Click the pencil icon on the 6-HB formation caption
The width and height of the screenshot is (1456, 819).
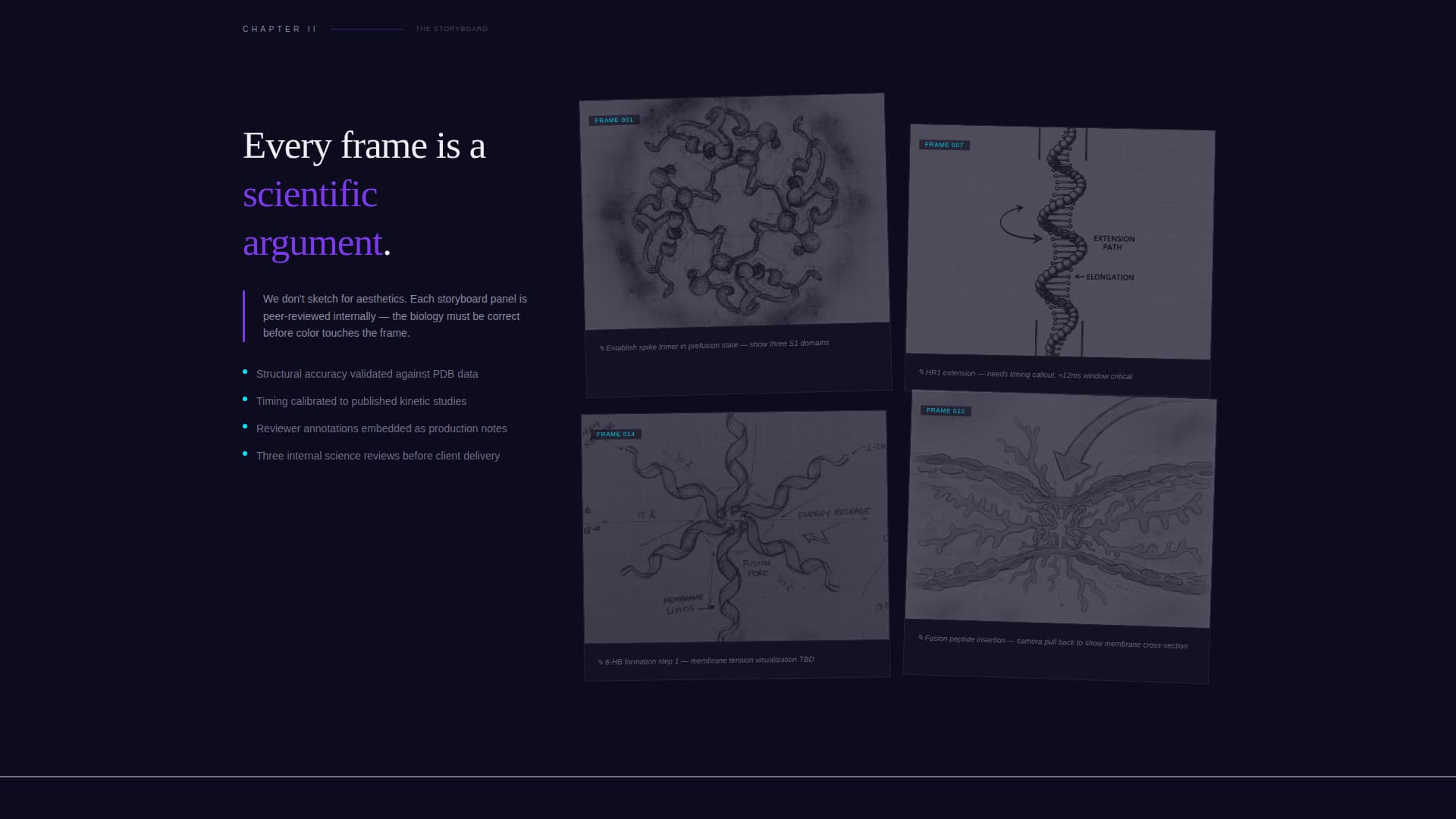coord(599,661)
